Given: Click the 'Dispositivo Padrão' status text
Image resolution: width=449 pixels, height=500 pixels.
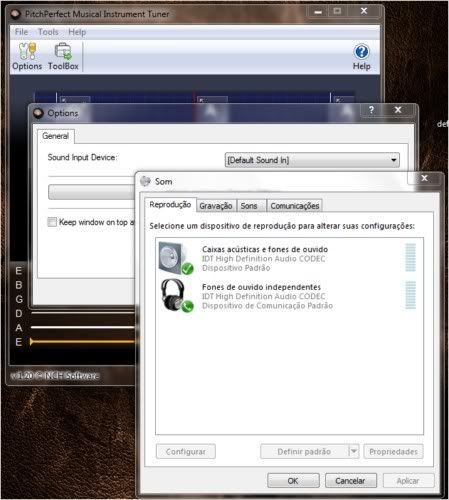Looking at the screenshot, I should tap(236, 268).
